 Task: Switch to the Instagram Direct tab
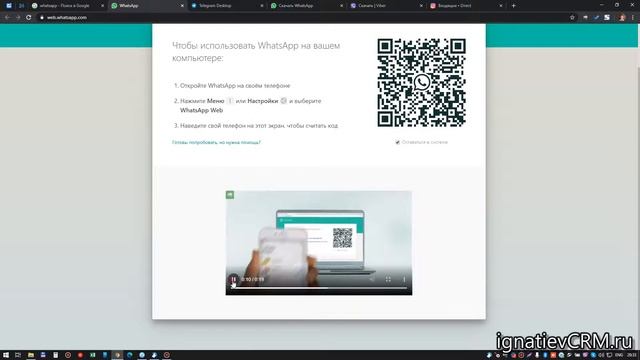tap(465, 6)
